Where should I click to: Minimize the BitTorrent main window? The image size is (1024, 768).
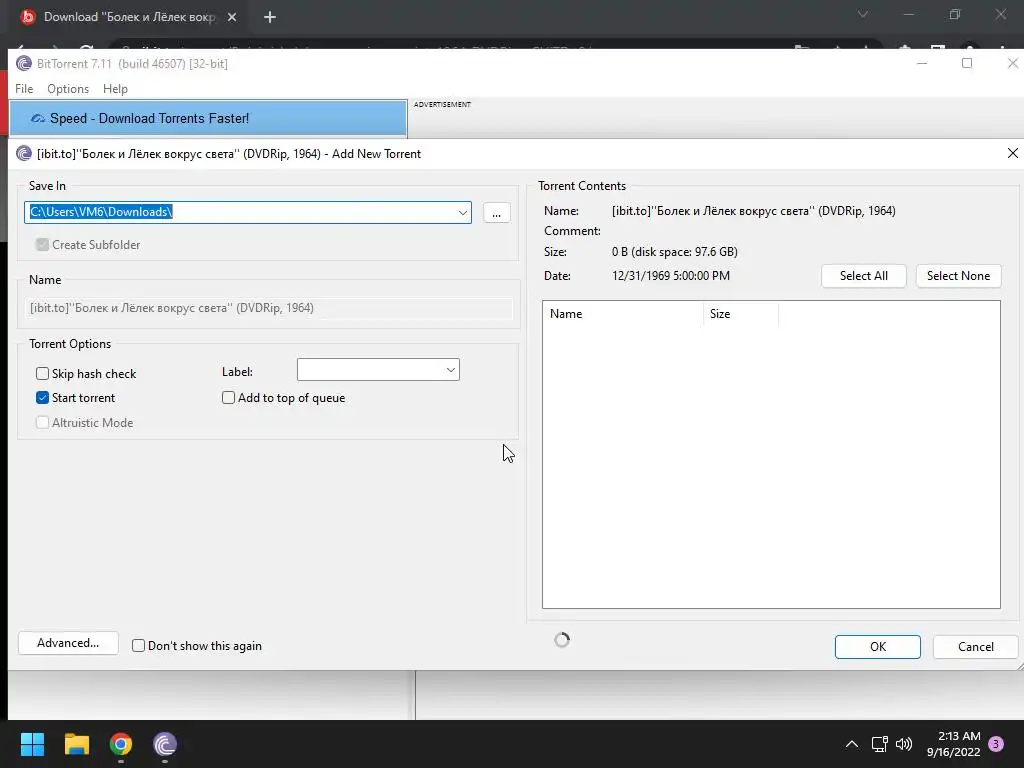point(922,63)
